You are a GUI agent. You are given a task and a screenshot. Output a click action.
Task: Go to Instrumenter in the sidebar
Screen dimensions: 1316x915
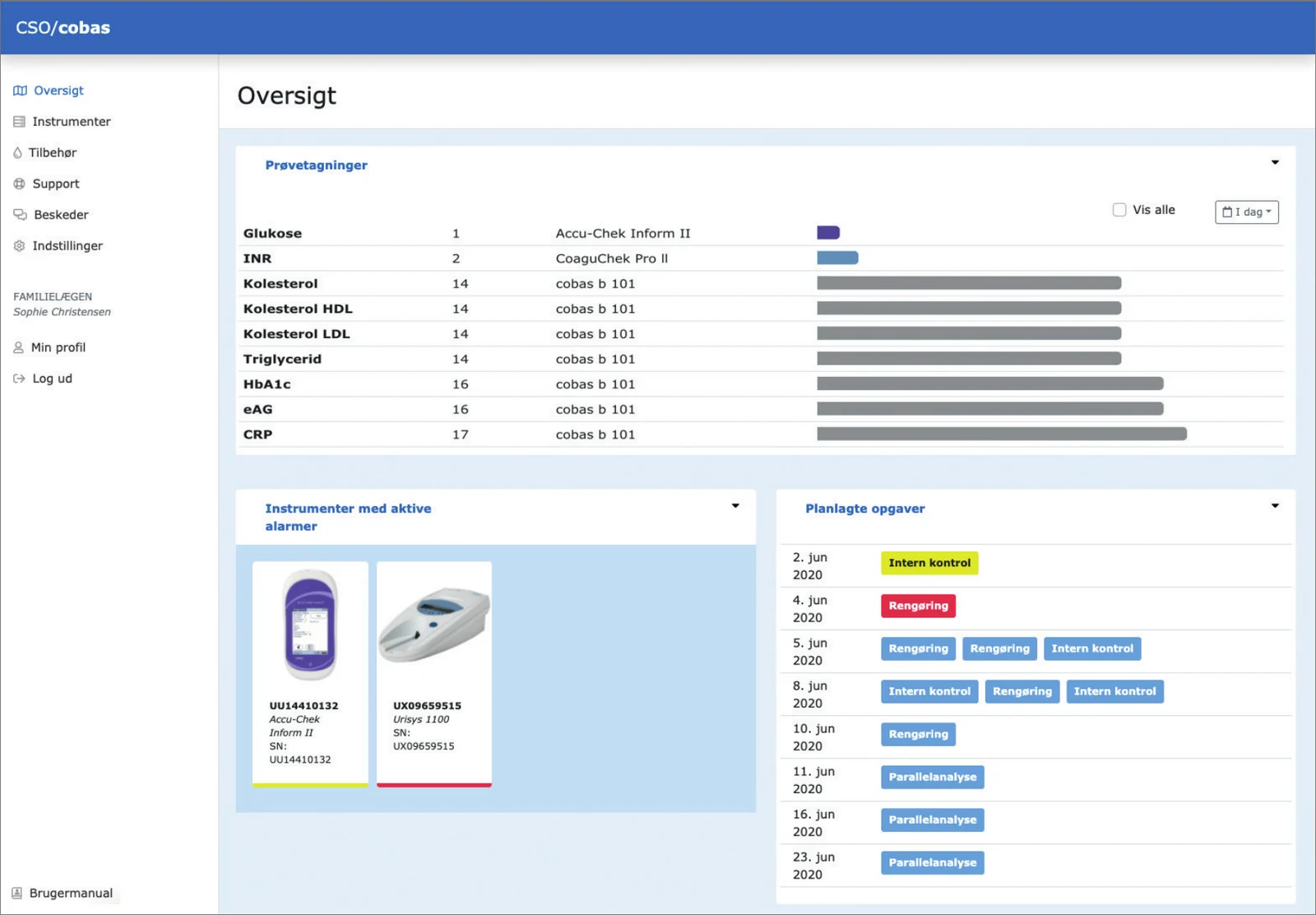pyautogui.click(x=72, y=122)
